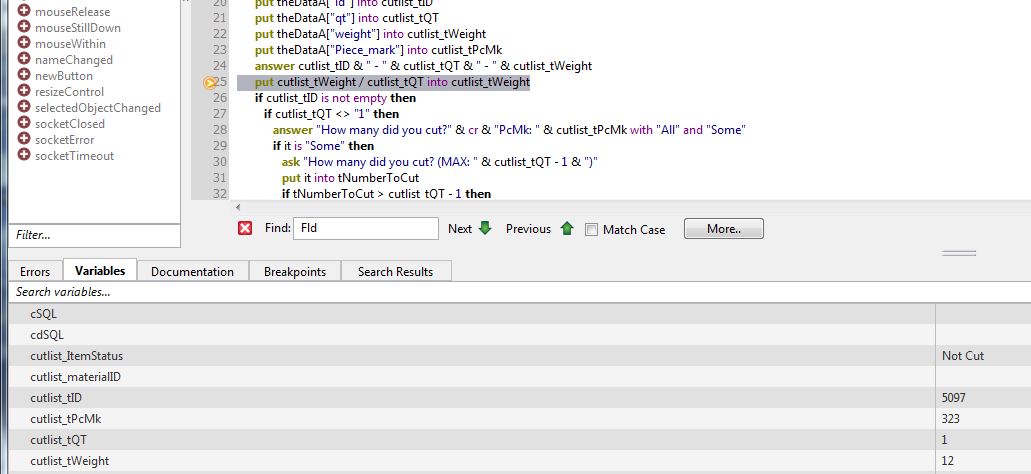Image resolution: width=1031 pixels, height=474 pixels.
Task: Click the breakpoint marker on line 25
Action: point(210,82)
